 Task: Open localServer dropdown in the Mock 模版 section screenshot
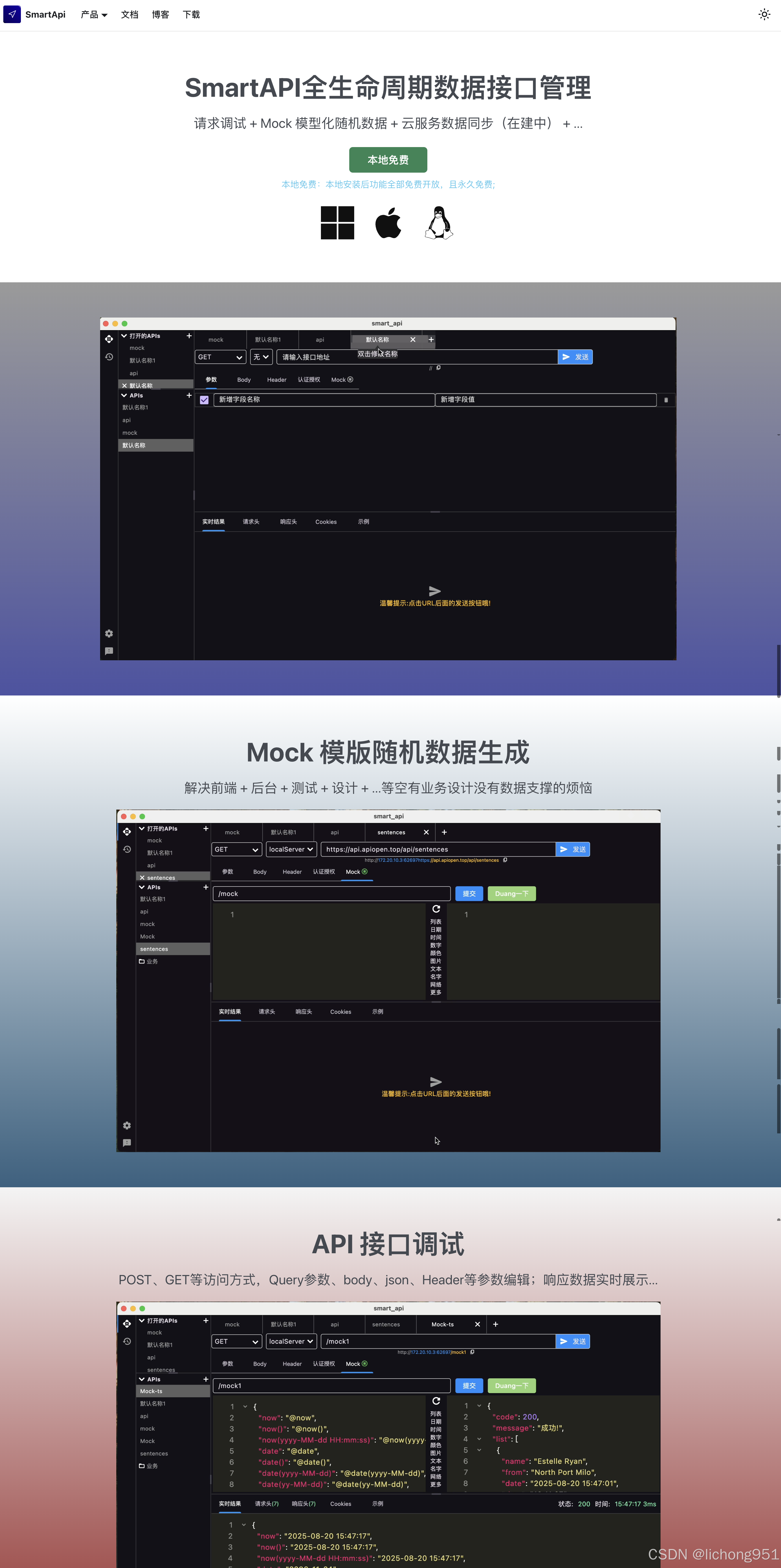pyautogui.click(x=291, y=849)
